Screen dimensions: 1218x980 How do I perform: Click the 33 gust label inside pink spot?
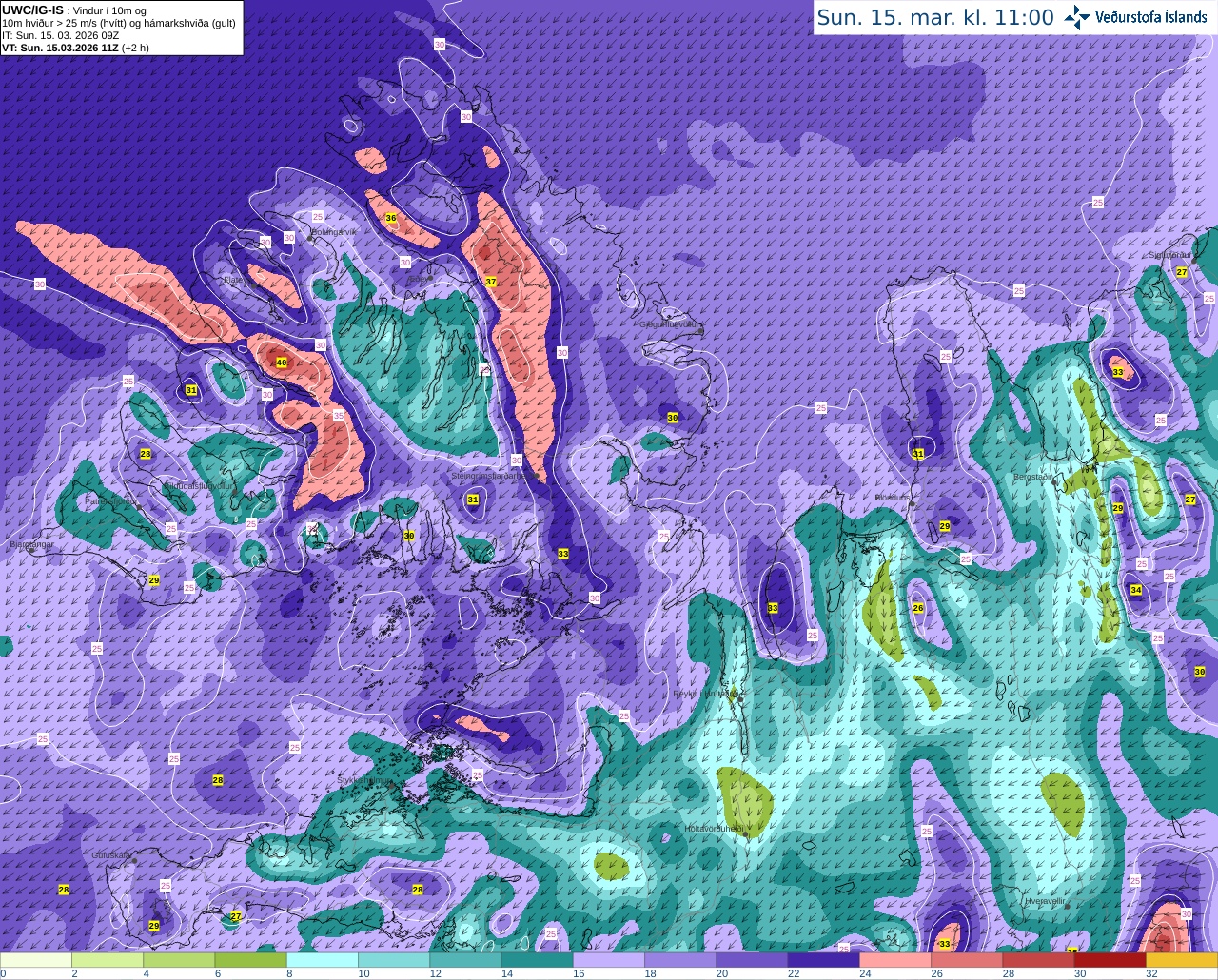[1117, 372]
